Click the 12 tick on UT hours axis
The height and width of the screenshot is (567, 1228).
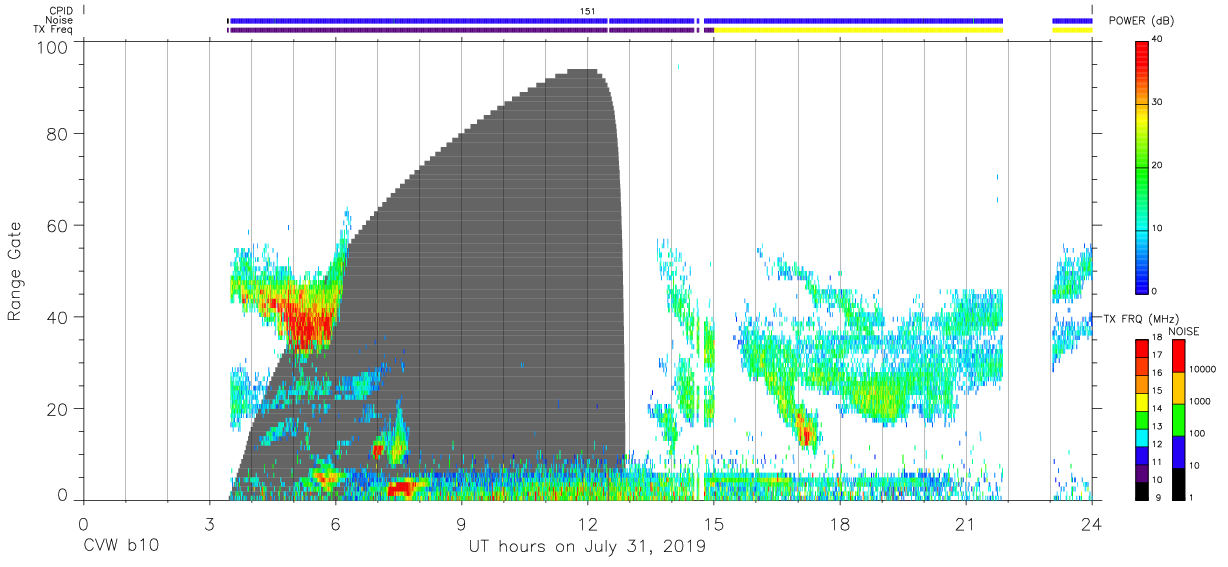[x=588, y=522]
